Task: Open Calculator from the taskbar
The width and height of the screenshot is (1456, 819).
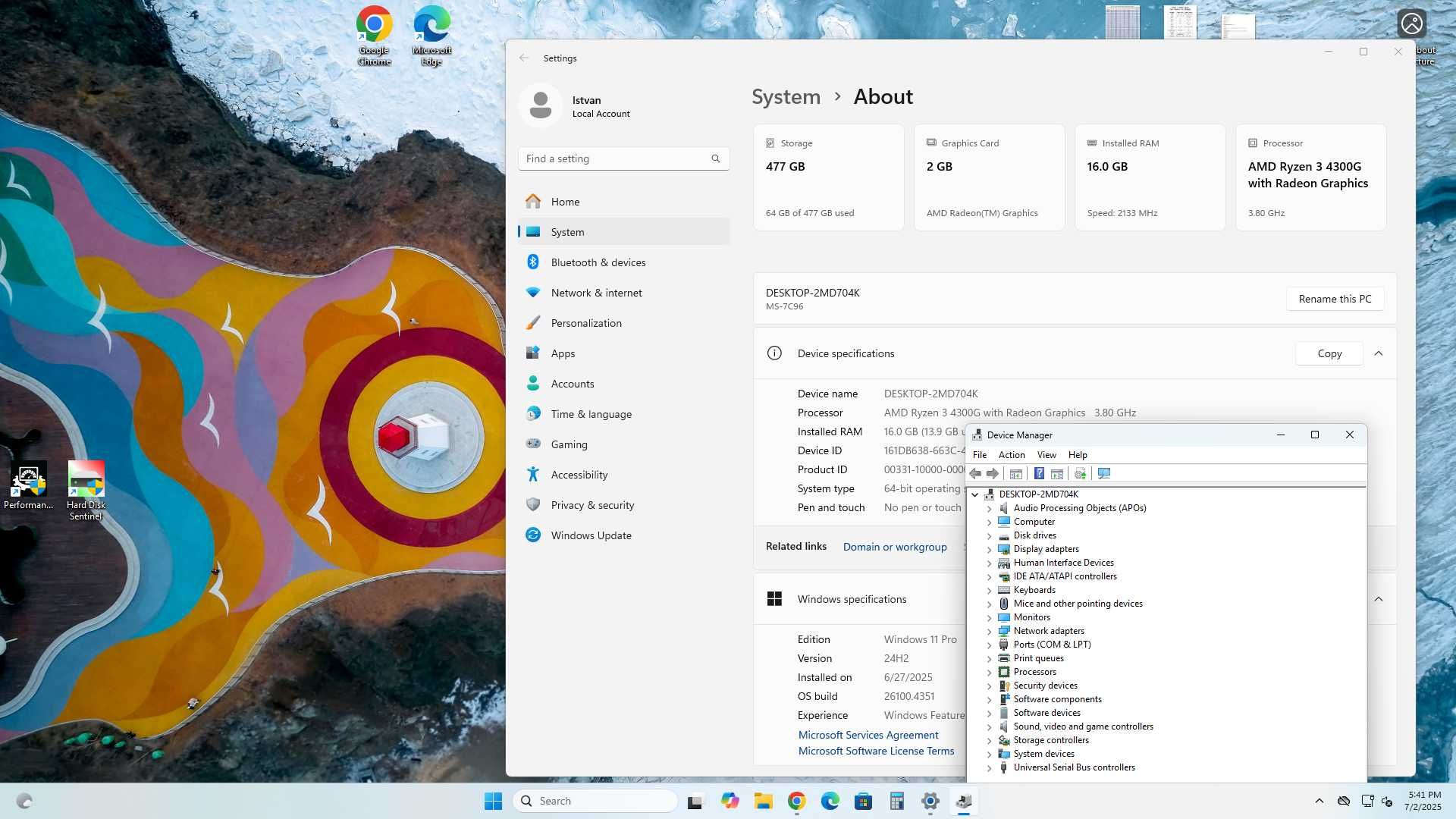Action: point(896,801)
